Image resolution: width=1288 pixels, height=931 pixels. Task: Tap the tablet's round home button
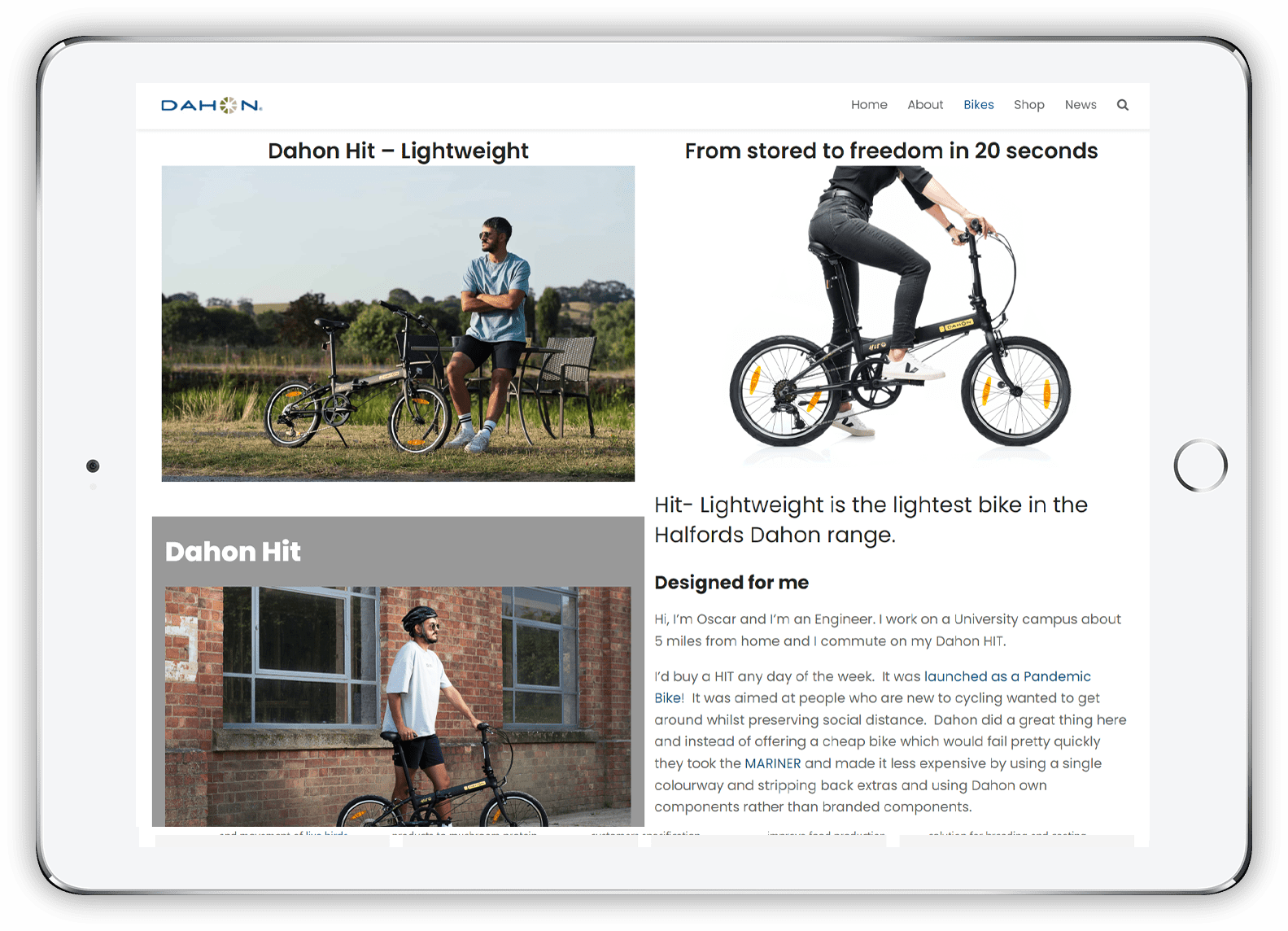point(1200,465)
